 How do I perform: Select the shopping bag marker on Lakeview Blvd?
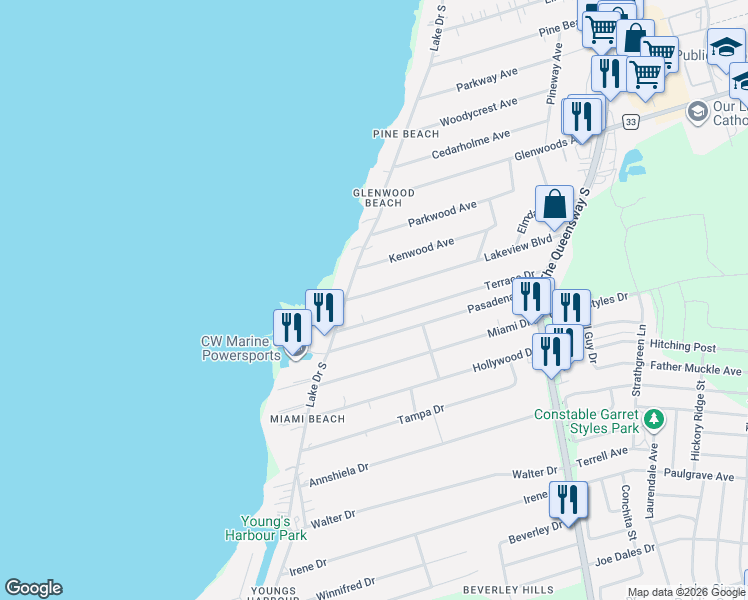(554, 207)
